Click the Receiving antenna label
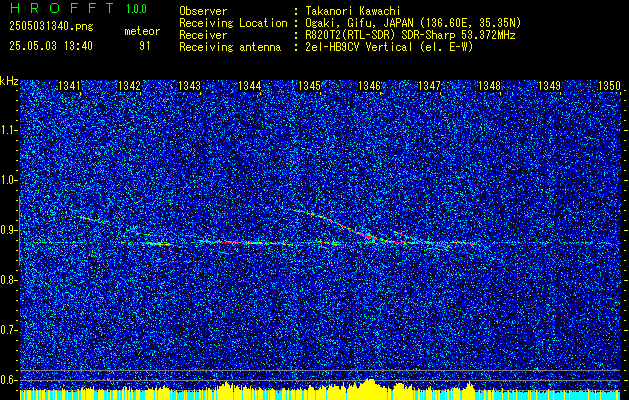Viewport: 629px width, 400px height. coord(230,47)
